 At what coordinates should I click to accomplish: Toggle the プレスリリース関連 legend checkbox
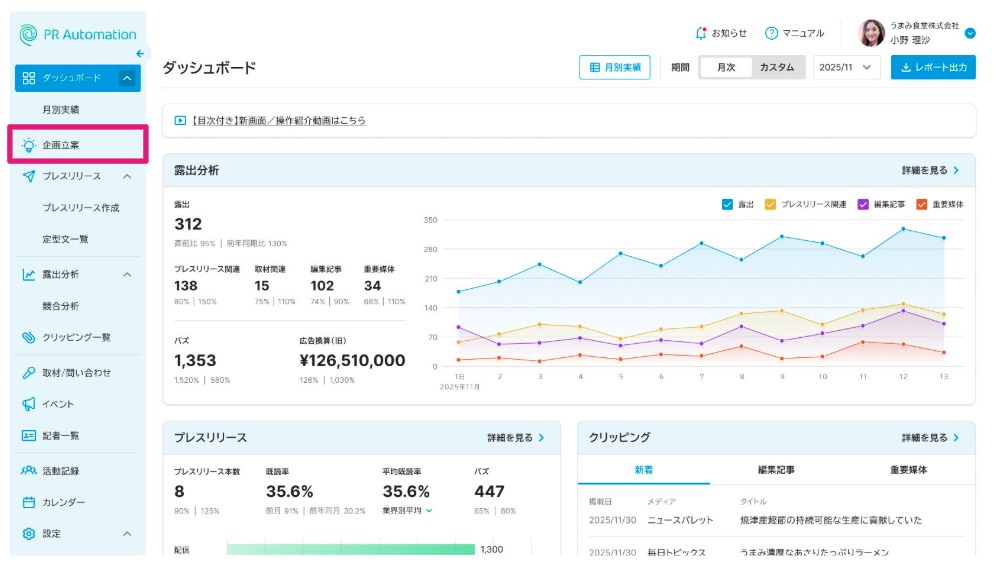point(770,205)
